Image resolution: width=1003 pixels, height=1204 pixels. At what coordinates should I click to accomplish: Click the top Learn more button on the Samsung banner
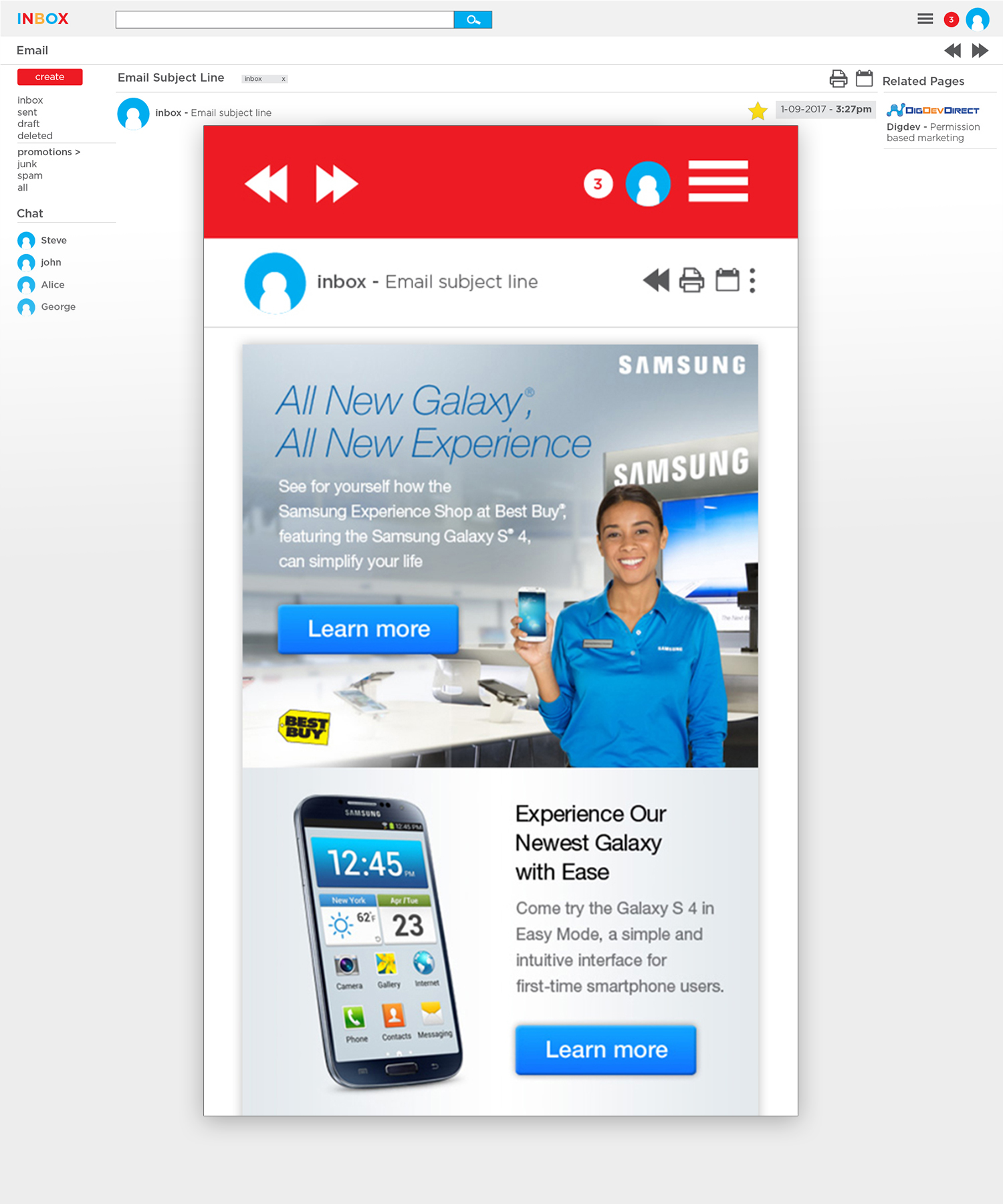(368, 629)
